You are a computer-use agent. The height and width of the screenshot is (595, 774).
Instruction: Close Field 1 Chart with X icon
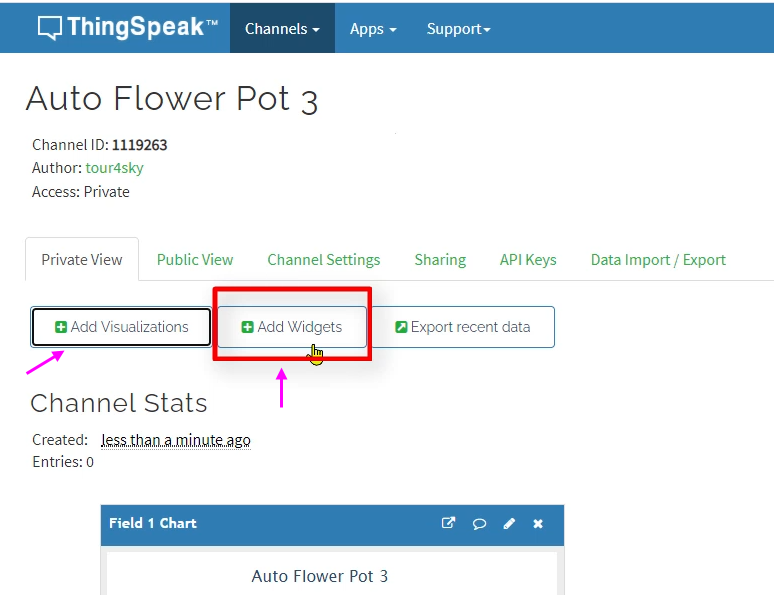coord(538,523)
